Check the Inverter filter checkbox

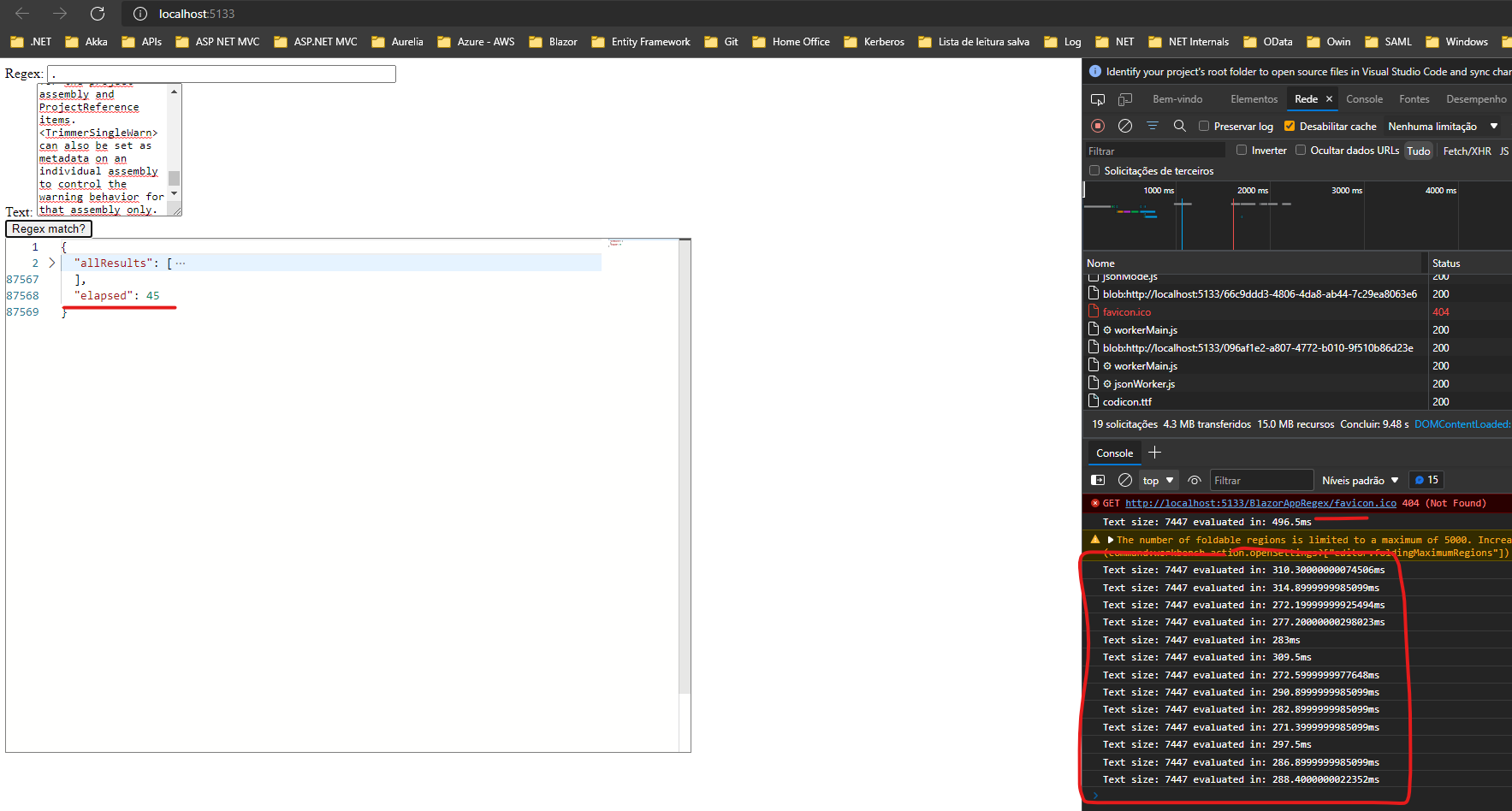click(1242, 150)
